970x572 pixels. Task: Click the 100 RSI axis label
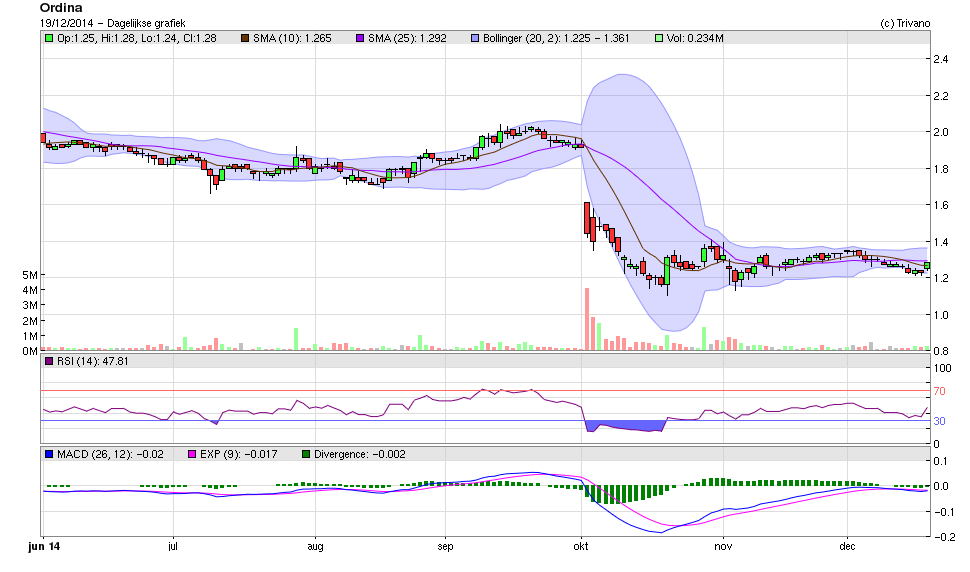point(943,369)
